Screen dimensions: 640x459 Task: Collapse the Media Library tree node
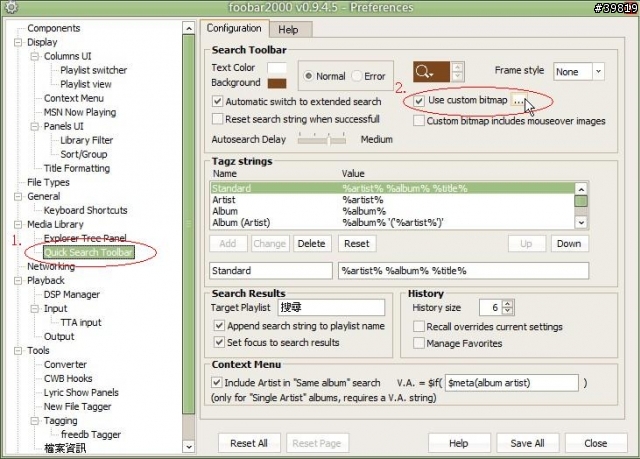18,224
